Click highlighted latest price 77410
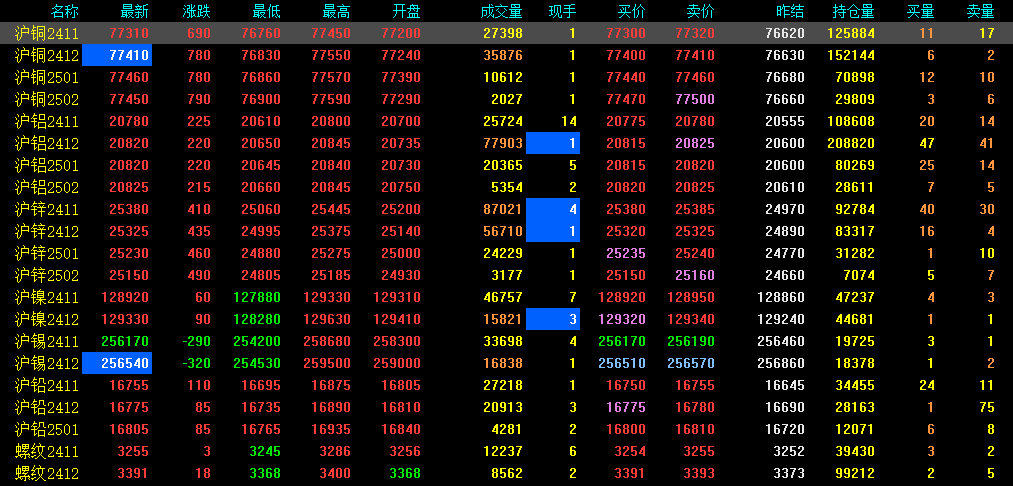Screen dimensions: 1013x486 (117, 56)
